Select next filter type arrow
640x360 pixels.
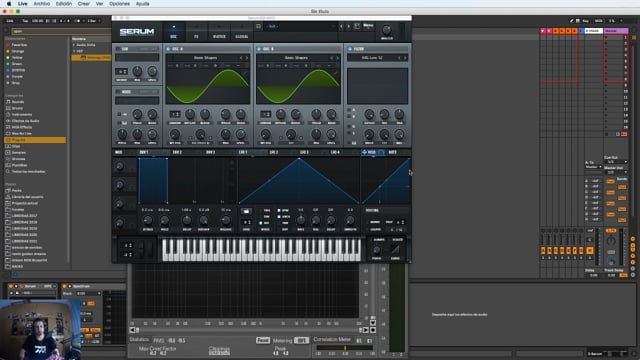405,58
